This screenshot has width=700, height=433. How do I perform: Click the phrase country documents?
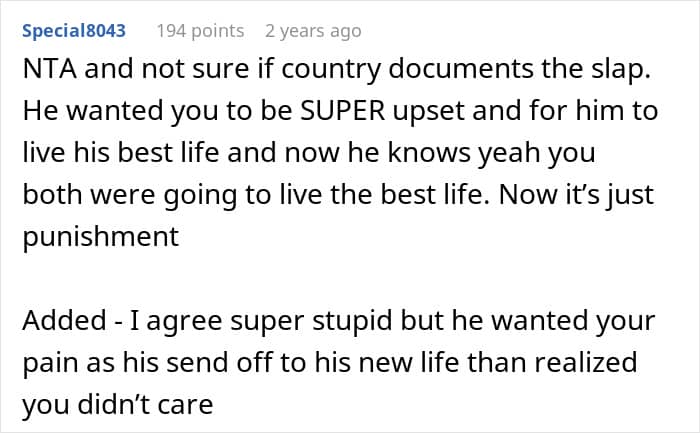click(x=408, y=69)
